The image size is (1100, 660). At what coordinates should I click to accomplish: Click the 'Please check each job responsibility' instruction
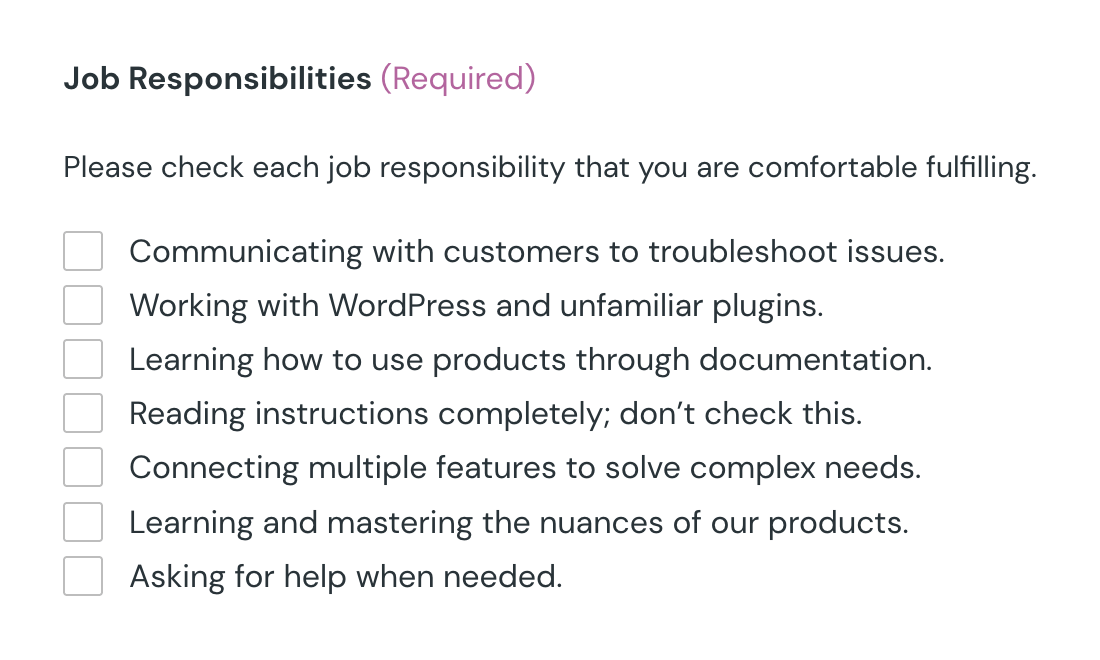pyautogui.click(x=550, y=168)
